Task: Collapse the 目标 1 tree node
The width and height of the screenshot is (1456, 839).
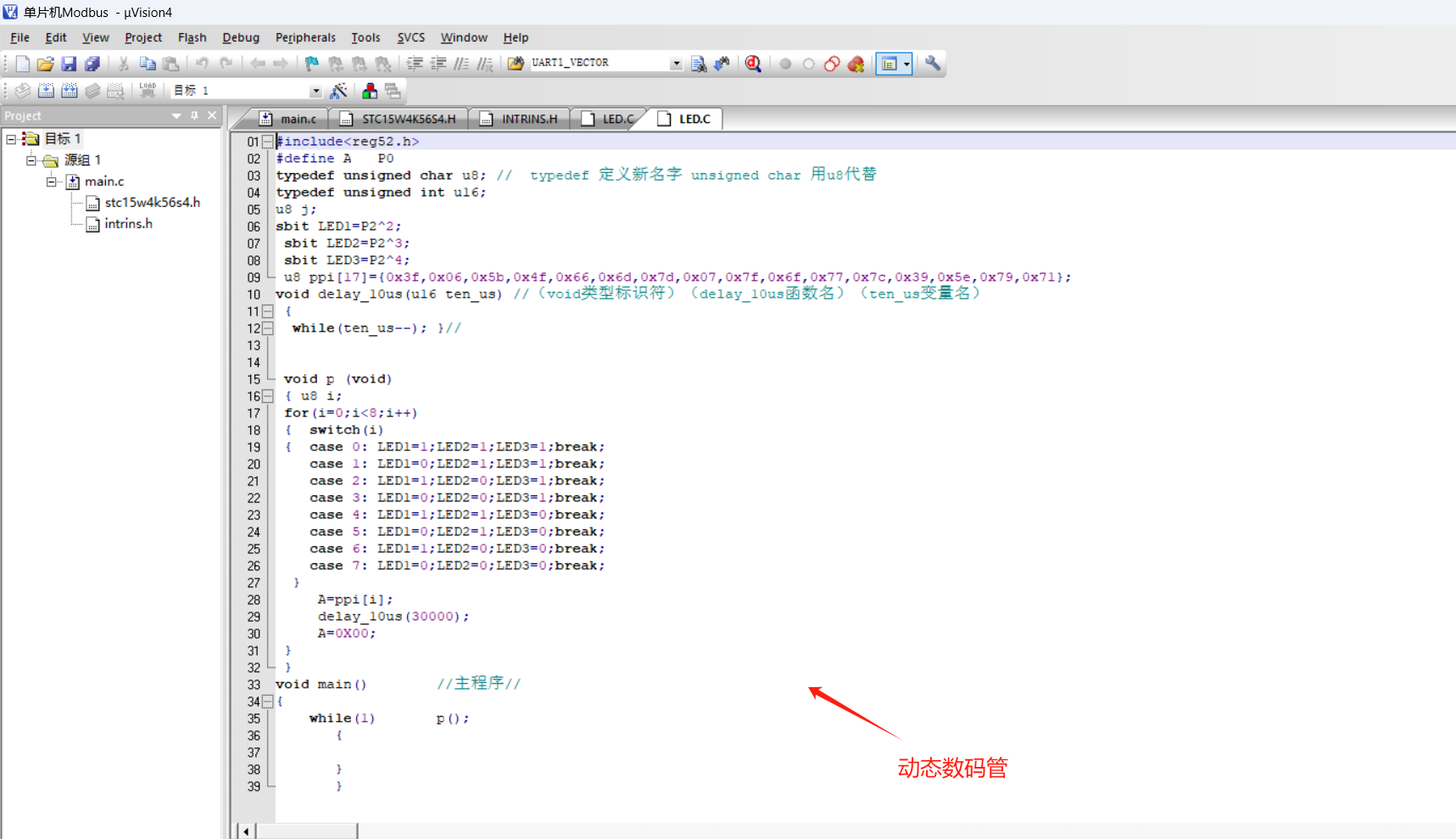Action: [11, 138]
